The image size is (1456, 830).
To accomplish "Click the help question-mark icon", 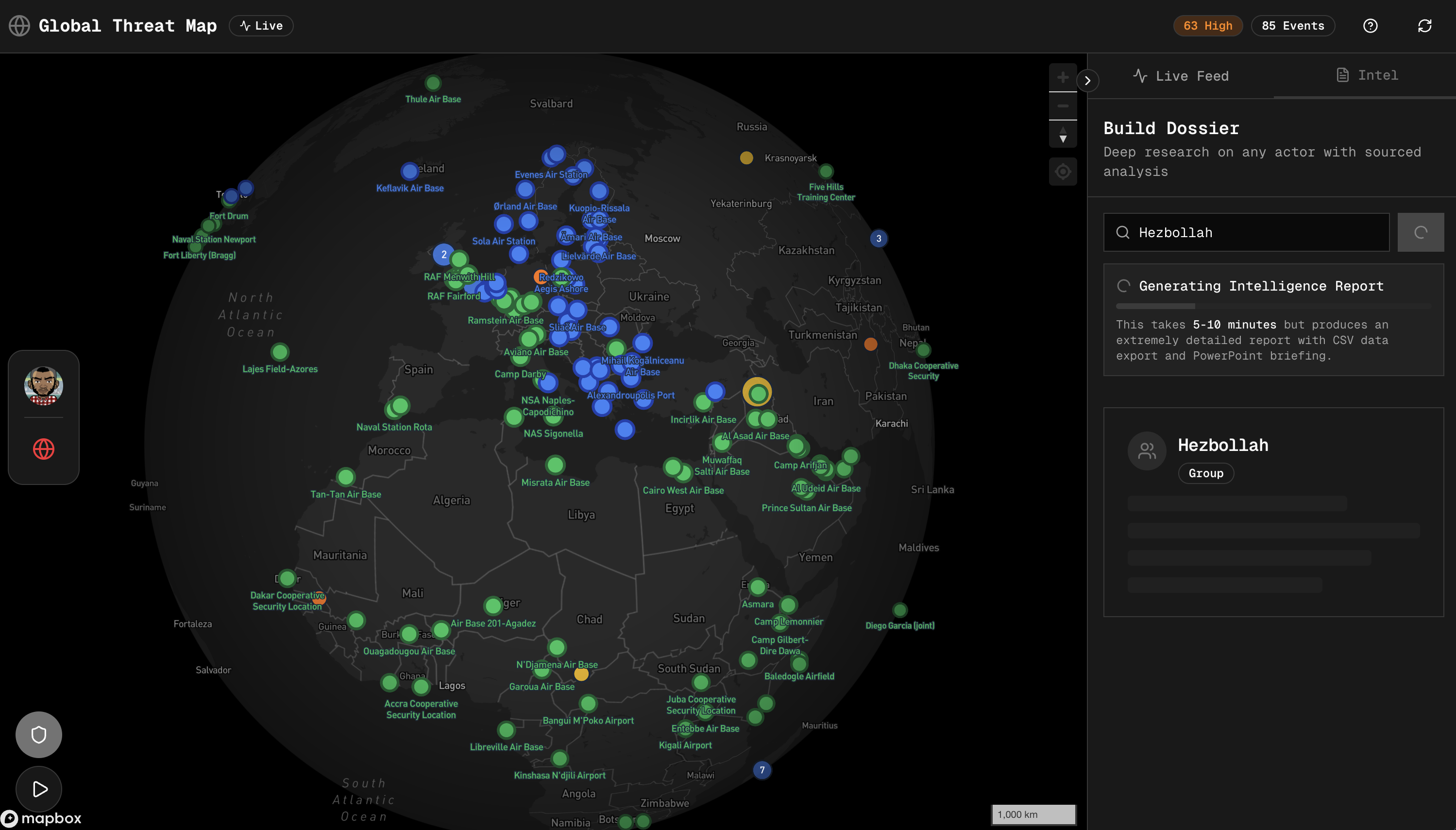I will click(1370, 26).
